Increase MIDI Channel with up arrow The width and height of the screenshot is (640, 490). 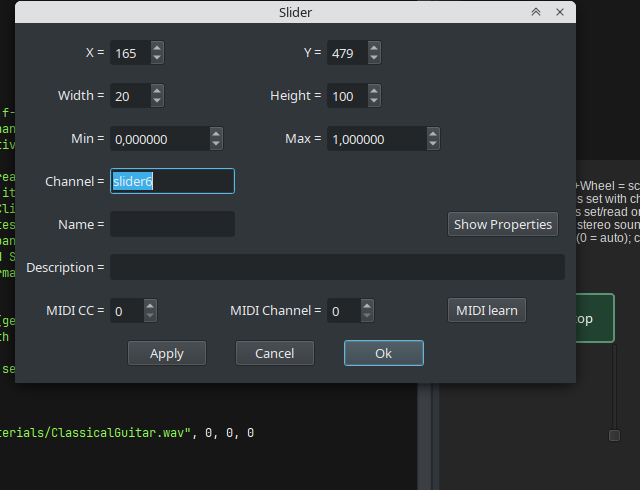(x=367, y=305)
